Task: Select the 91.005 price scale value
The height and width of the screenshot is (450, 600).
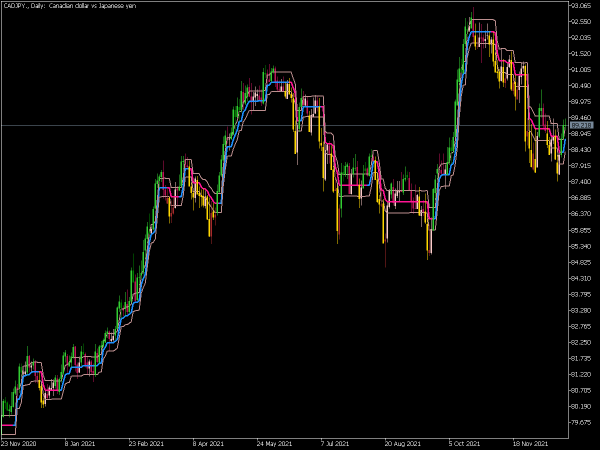Action: [580, 70]
